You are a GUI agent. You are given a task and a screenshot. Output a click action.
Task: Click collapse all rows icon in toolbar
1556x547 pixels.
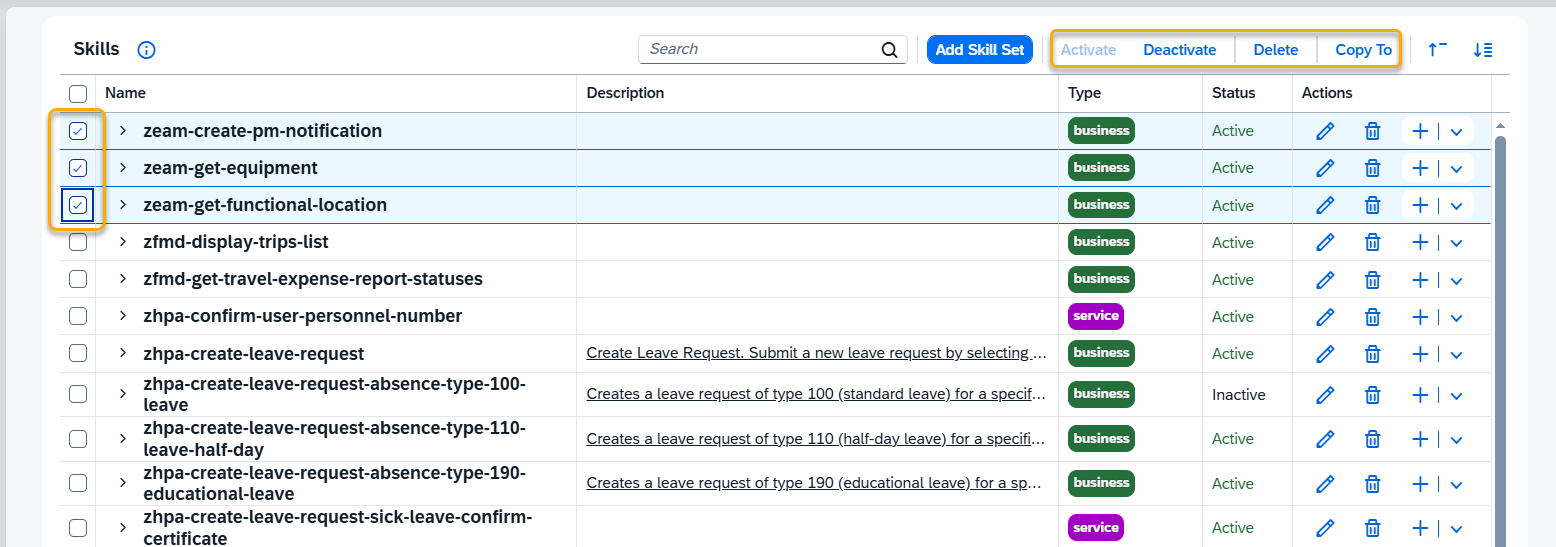(1437, 50)
